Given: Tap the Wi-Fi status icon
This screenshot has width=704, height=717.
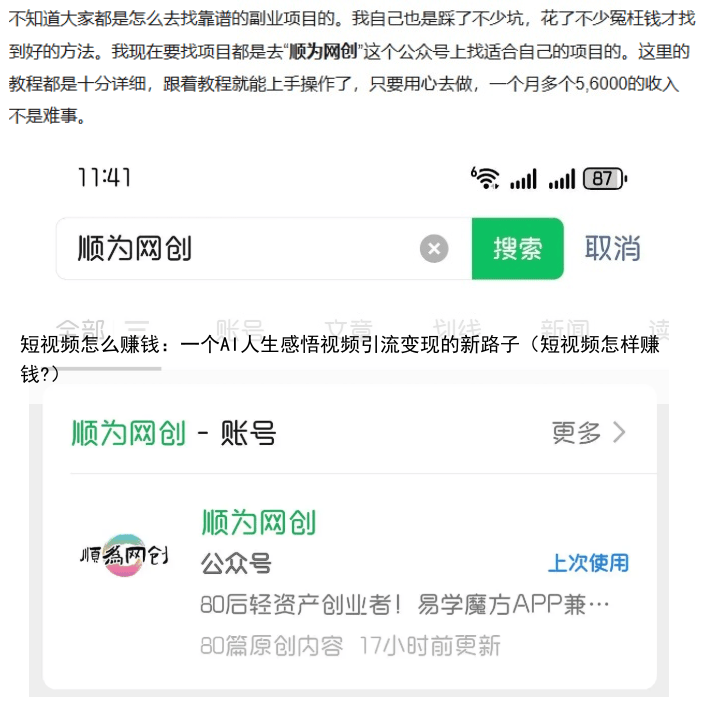Looking at the screenshot, I should (485, 178).
